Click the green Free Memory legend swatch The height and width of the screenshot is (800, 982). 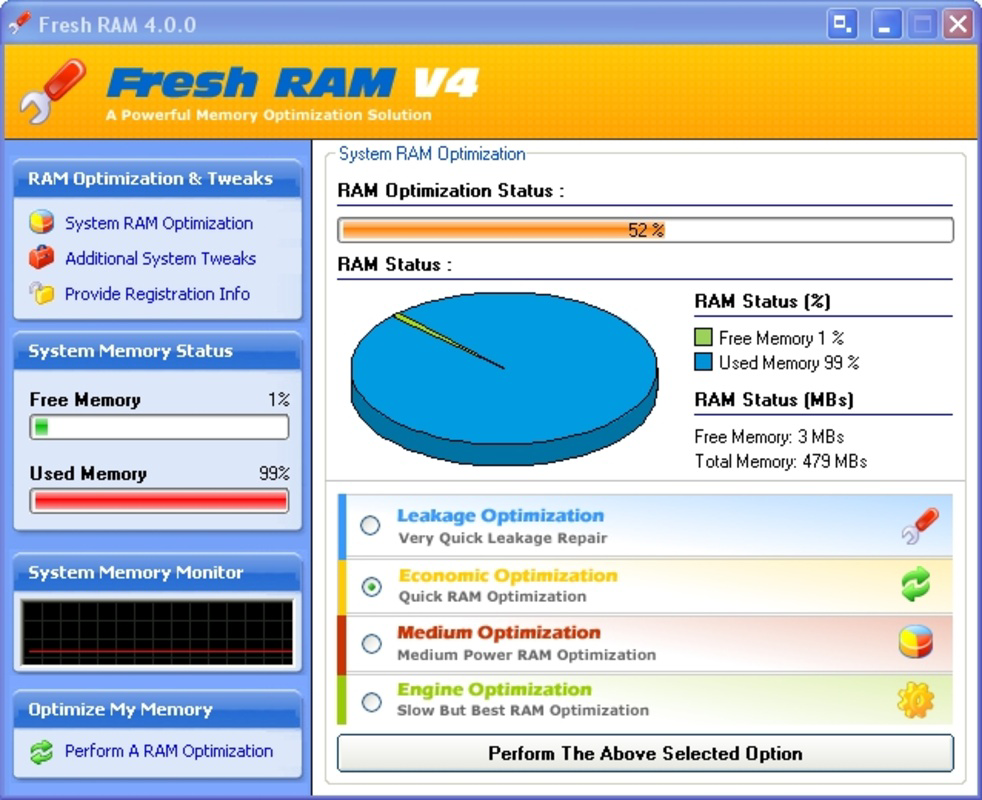point(703,338)
